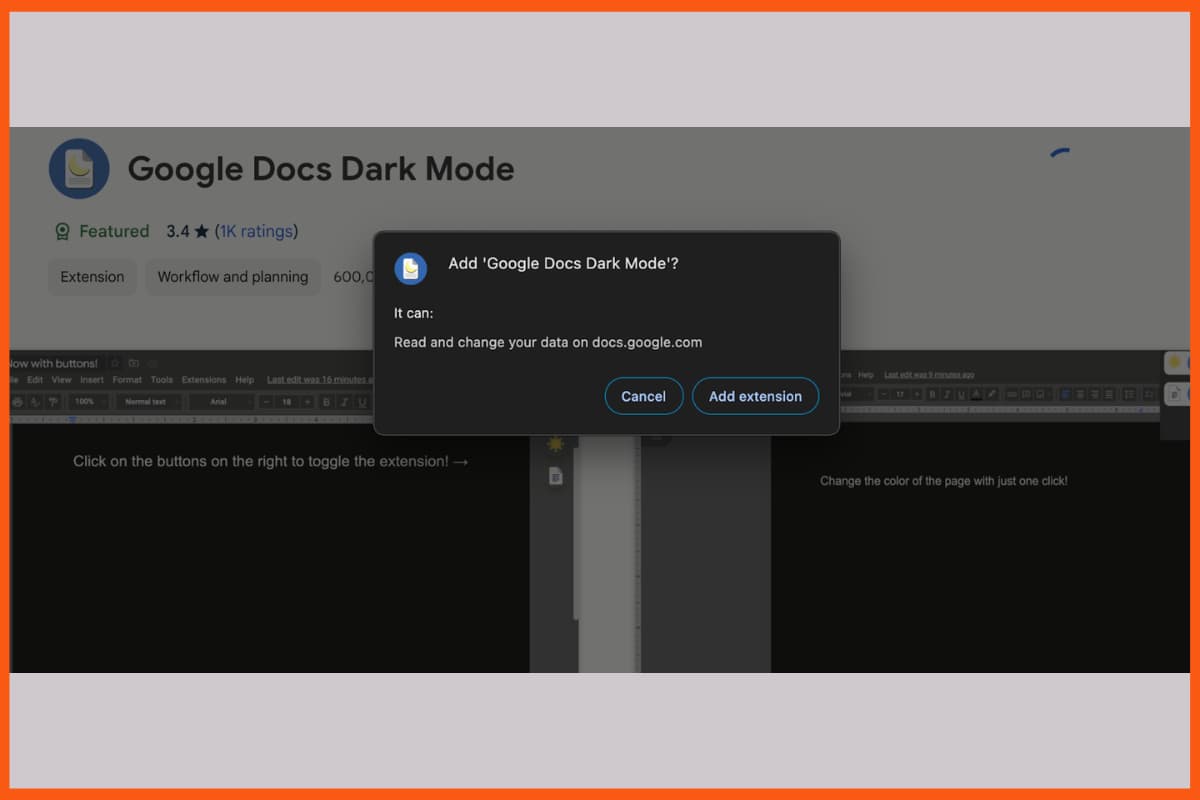
Task: Open the 1K ratings link
Action: (257, 231)
